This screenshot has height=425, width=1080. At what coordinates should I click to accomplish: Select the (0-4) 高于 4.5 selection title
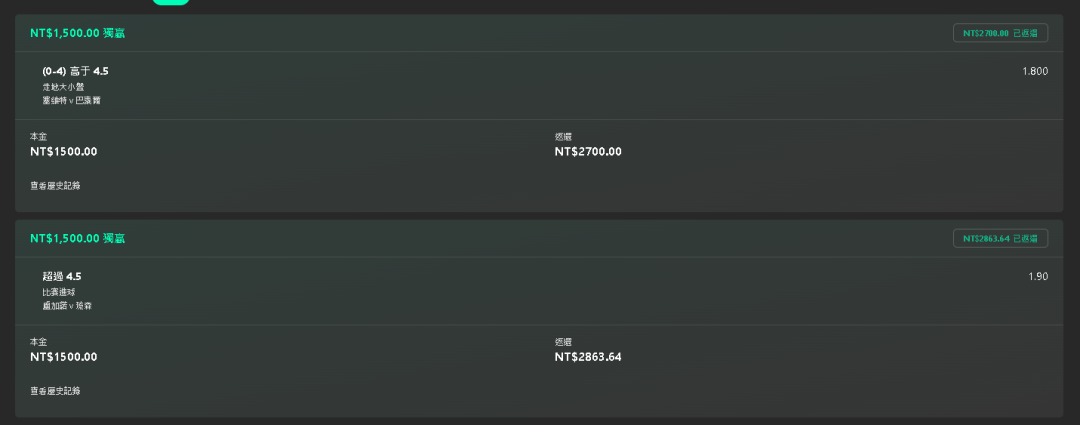tap(75, 71)
